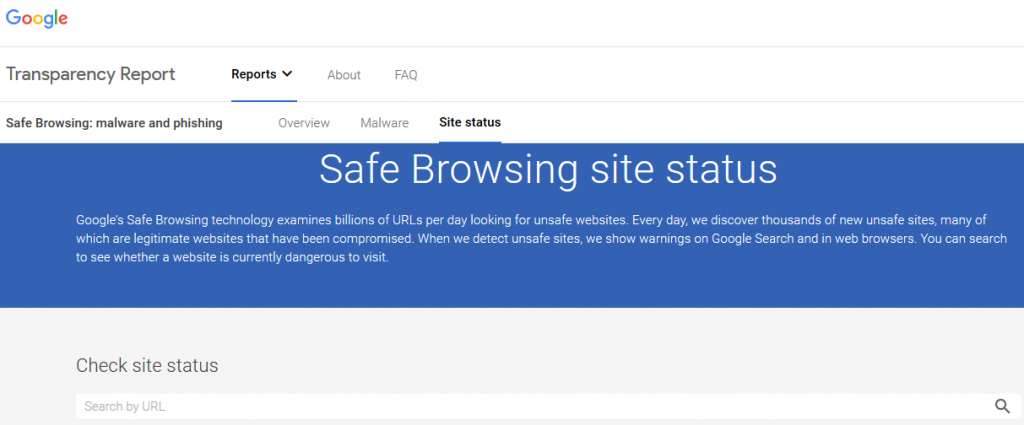Click 'Safe Browsing: malware and phishing' heading
The width and height of the screenshot is (1024, 425).
[x=114, y=123]
